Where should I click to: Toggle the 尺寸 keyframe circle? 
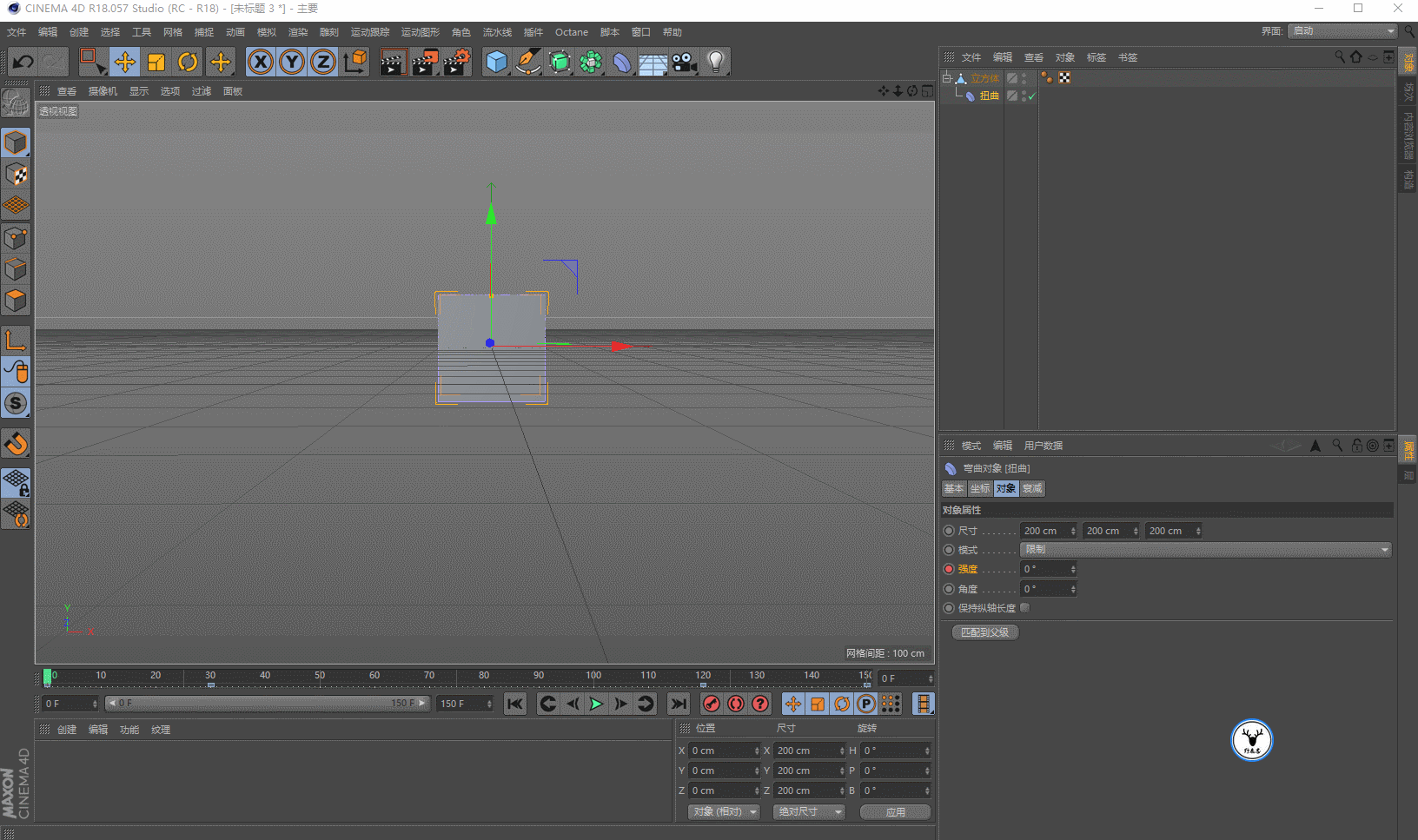(949, 531)
